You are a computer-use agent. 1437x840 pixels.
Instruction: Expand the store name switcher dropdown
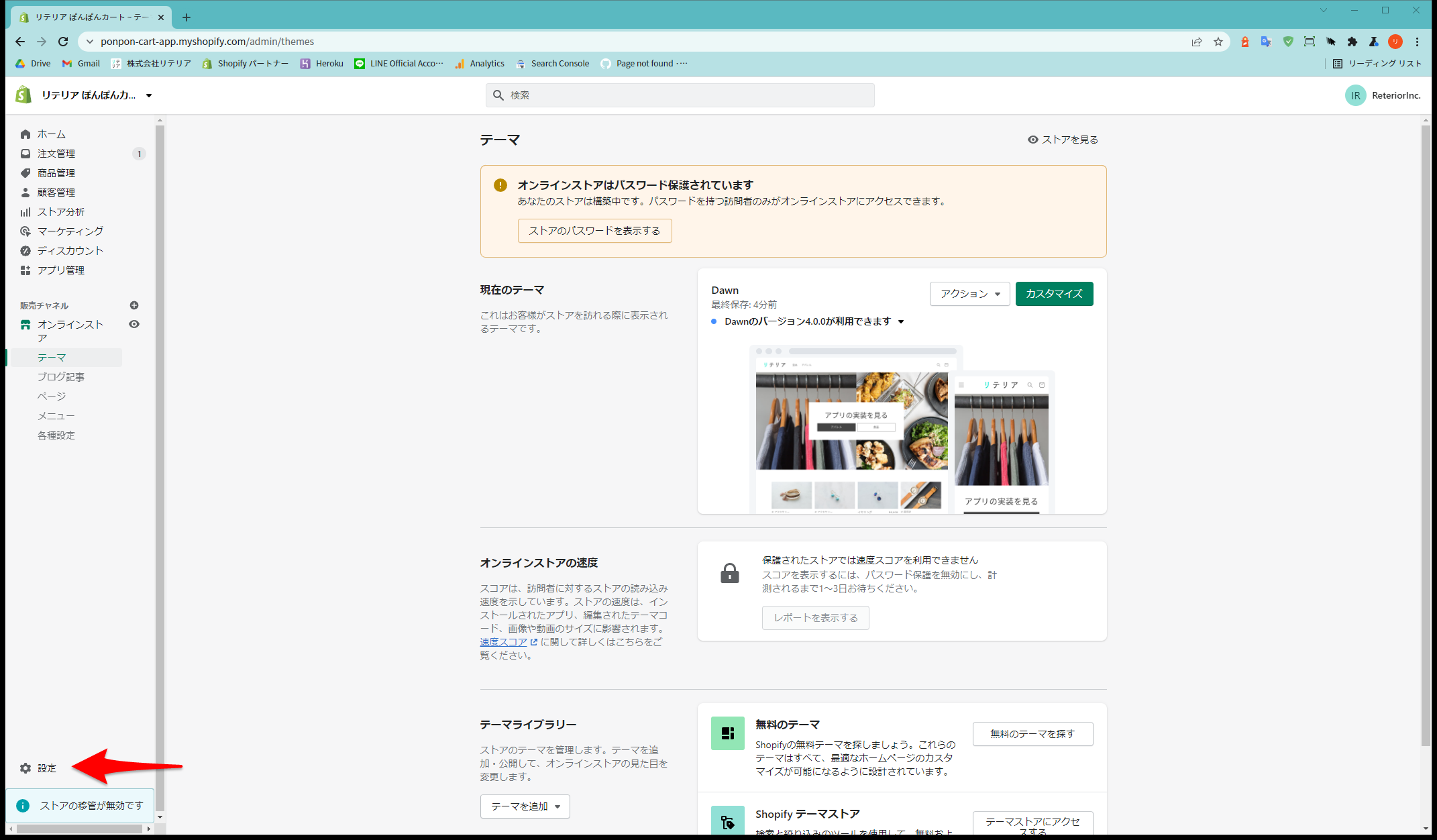tap(149, 95)
